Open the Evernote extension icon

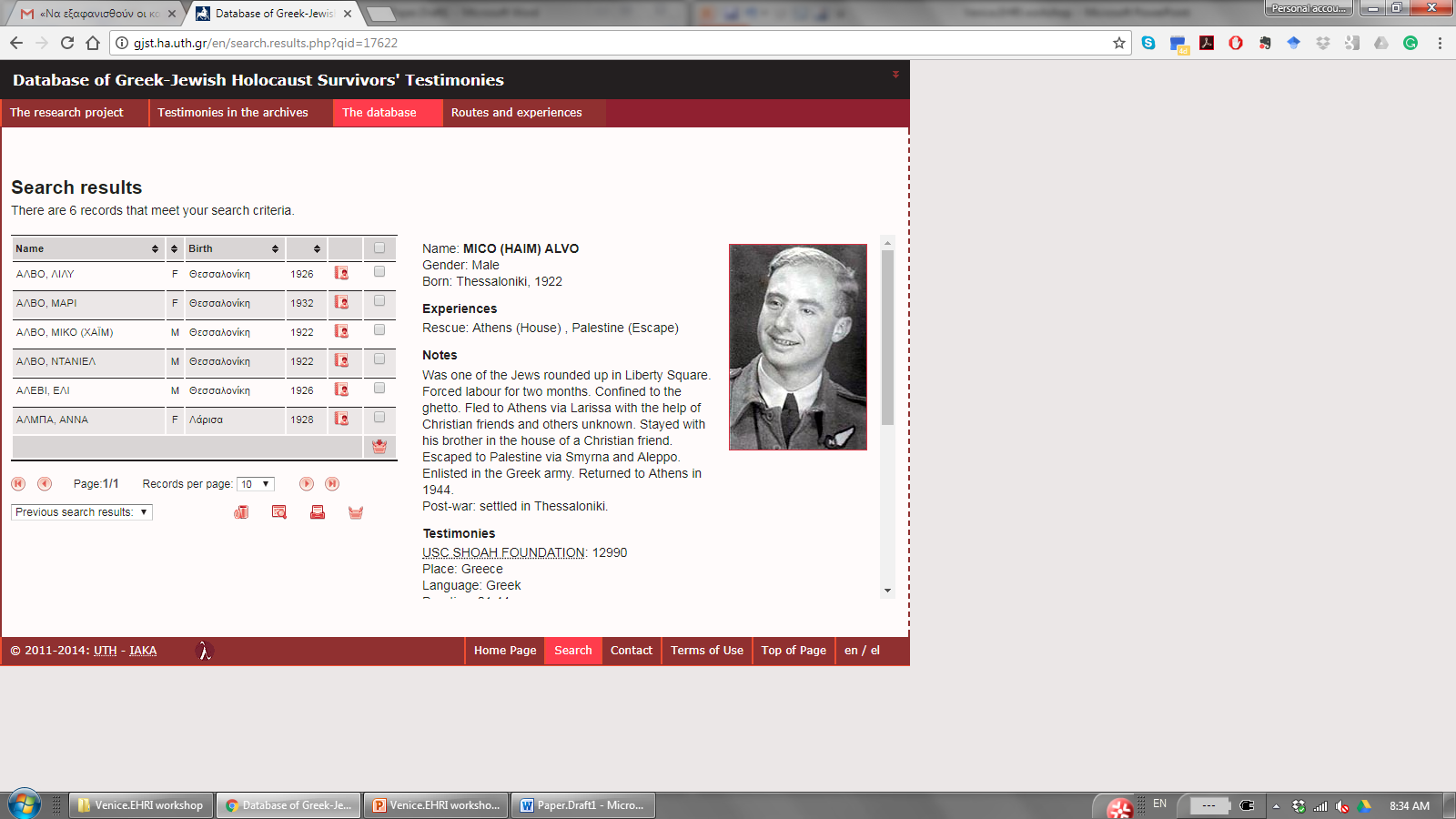point(1265,43)
